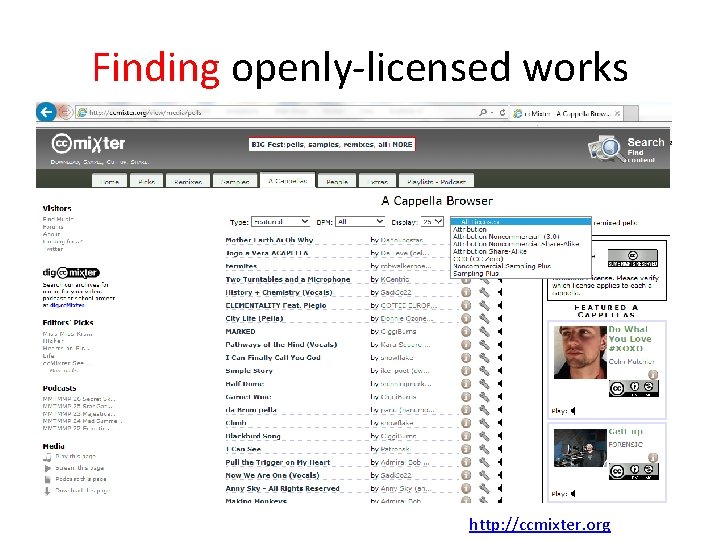Click the BIG Fest announcement banner link
Screen dimensions: 720x540
332,144
